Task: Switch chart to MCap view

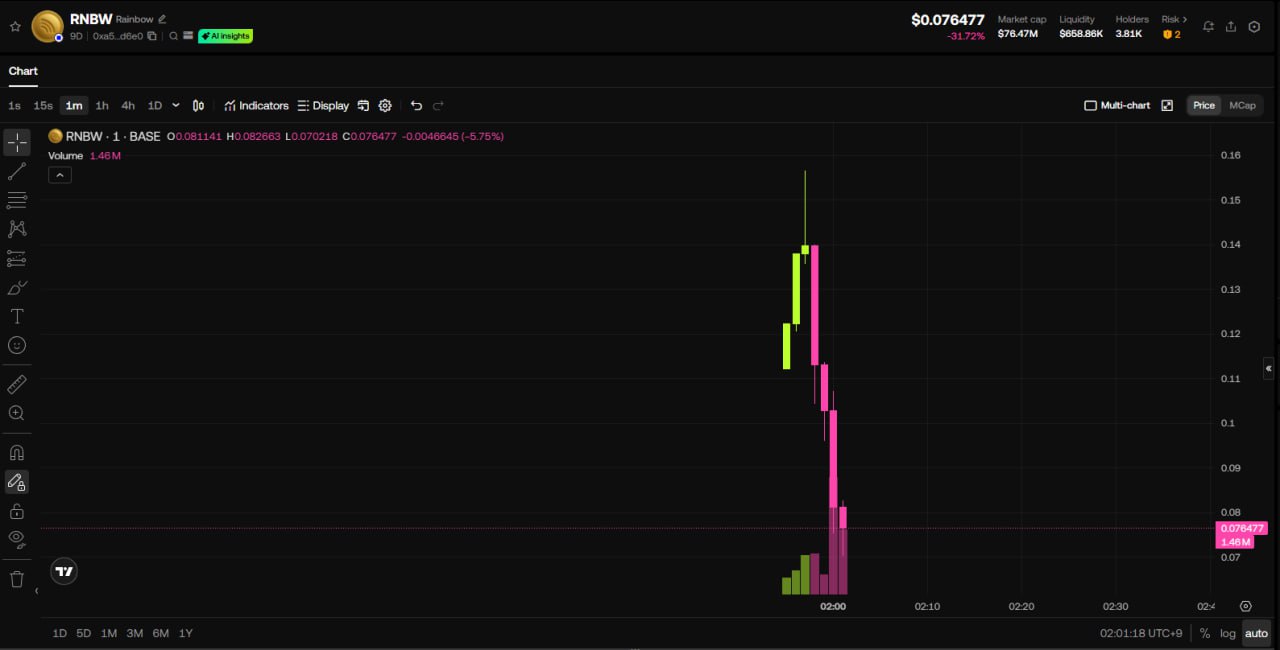Action: (x=1242, y=106)
